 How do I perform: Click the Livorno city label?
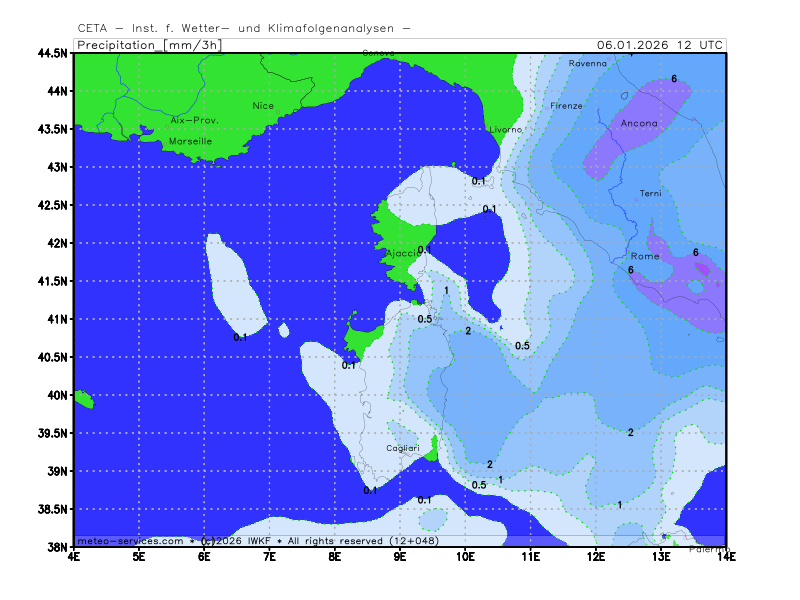coord(505,129)
